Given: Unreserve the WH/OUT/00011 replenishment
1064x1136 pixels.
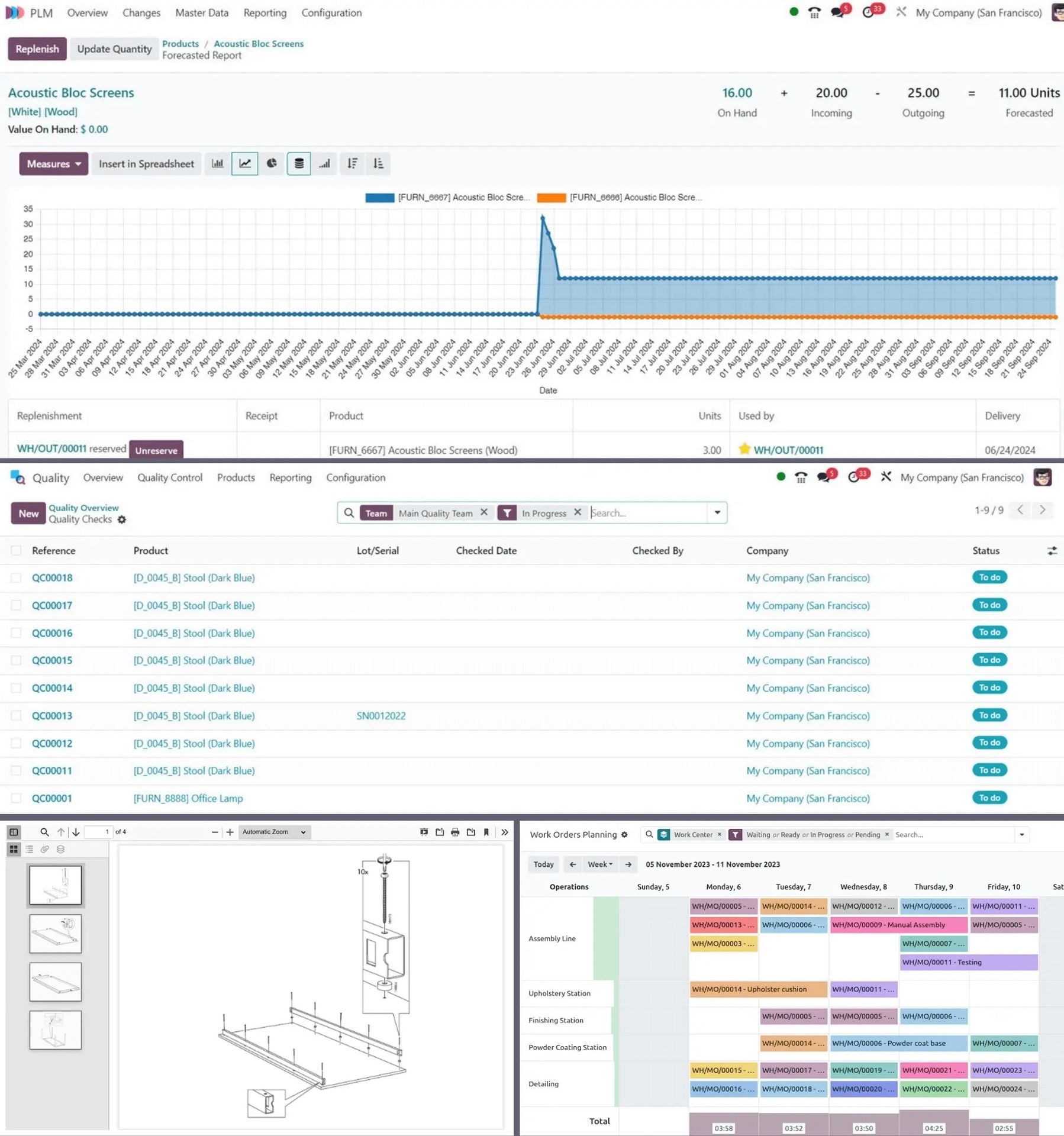Looking at the screenshot, I should click(x=156, y=450).
